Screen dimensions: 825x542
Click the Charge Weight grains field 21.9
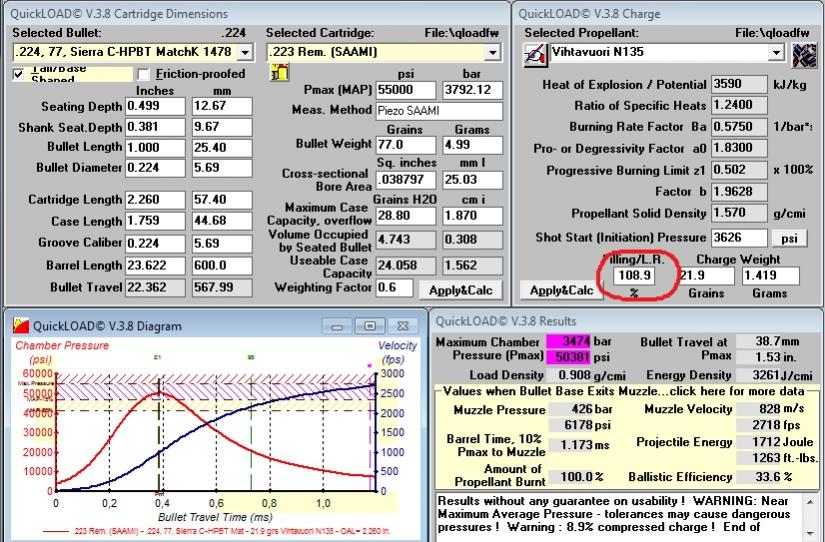[706, 275]
